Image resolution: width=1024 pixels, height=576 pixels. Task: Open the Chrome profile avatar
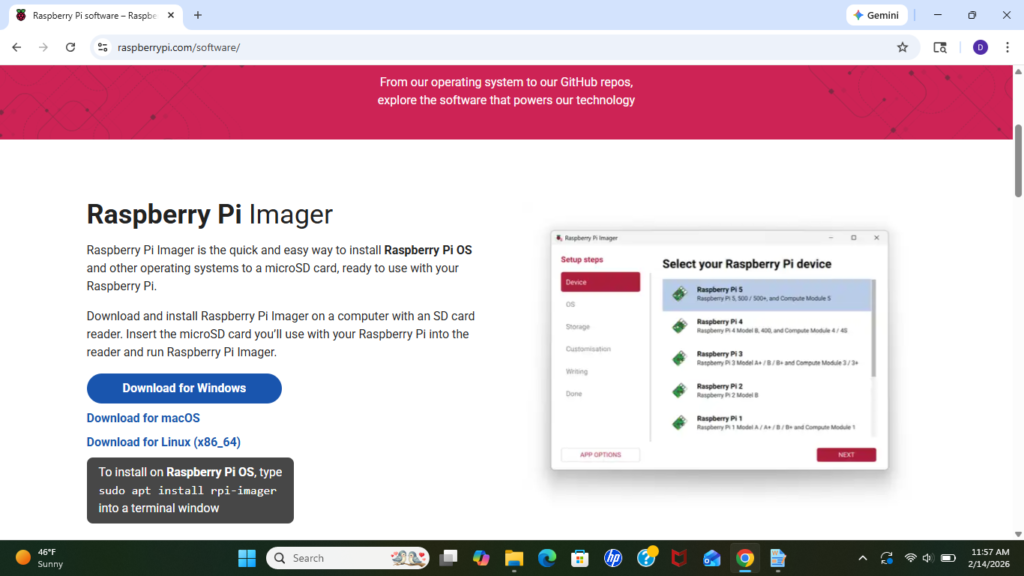(980, 47)
